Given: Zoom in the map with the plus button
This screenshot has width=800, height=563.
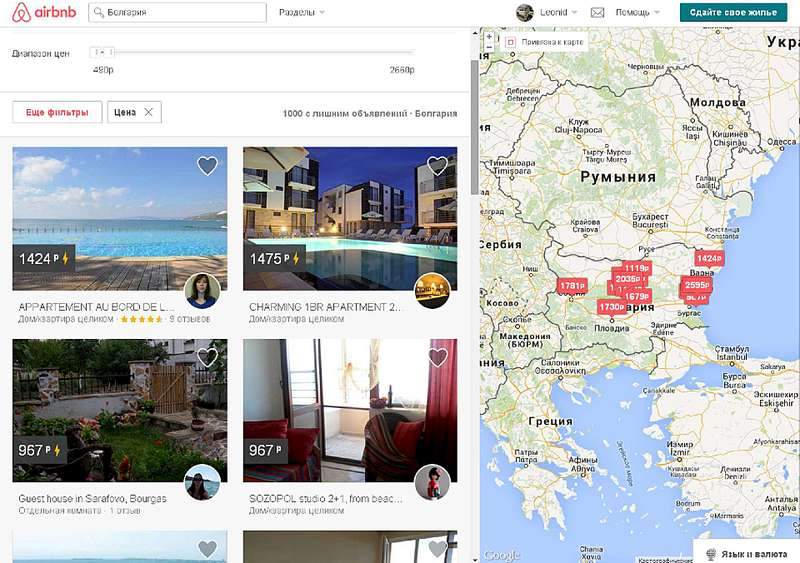Looking at the screenshot, I should [489, 37].
